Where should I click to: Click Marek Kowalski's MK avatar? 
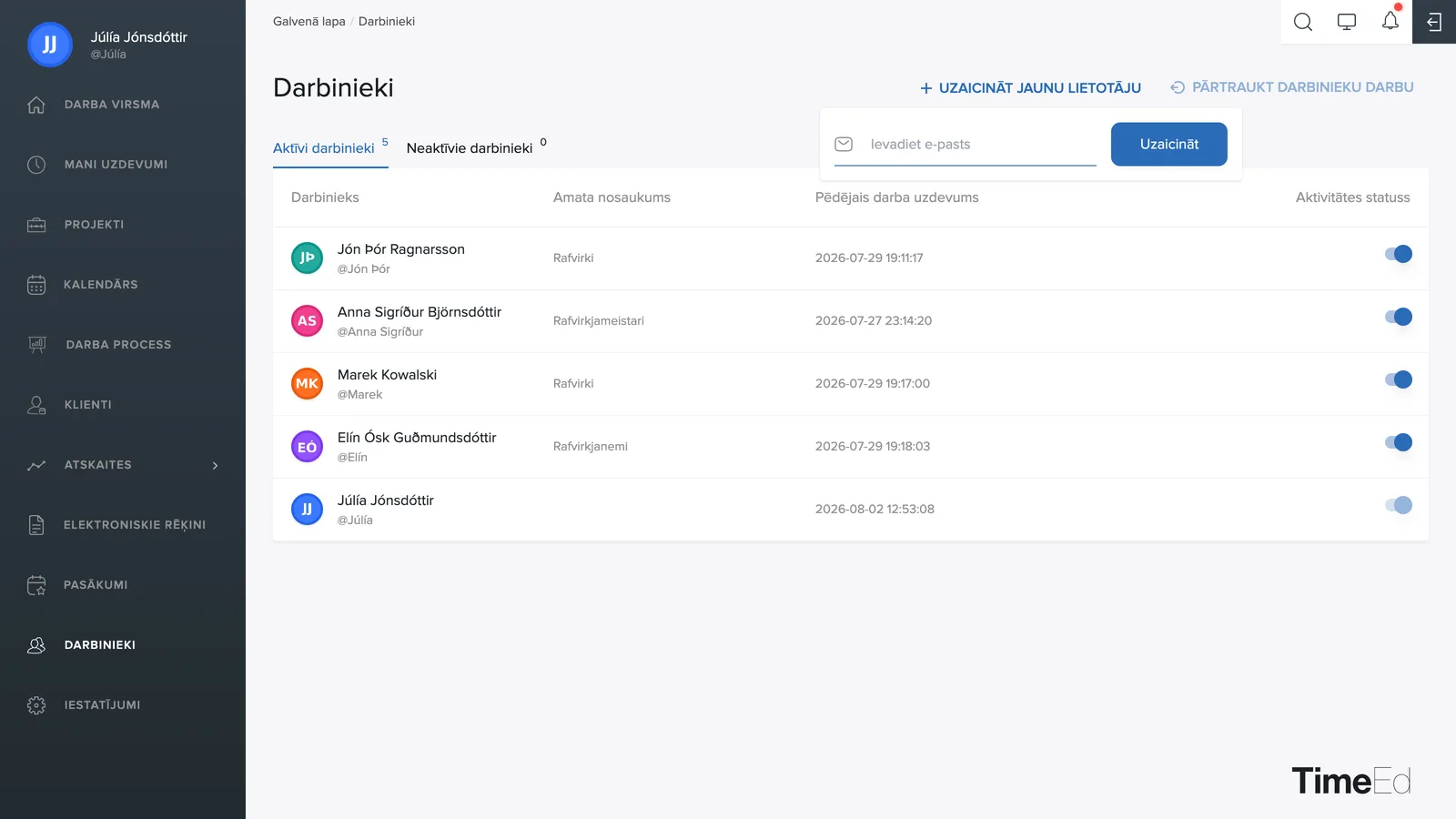pos(307,384)
